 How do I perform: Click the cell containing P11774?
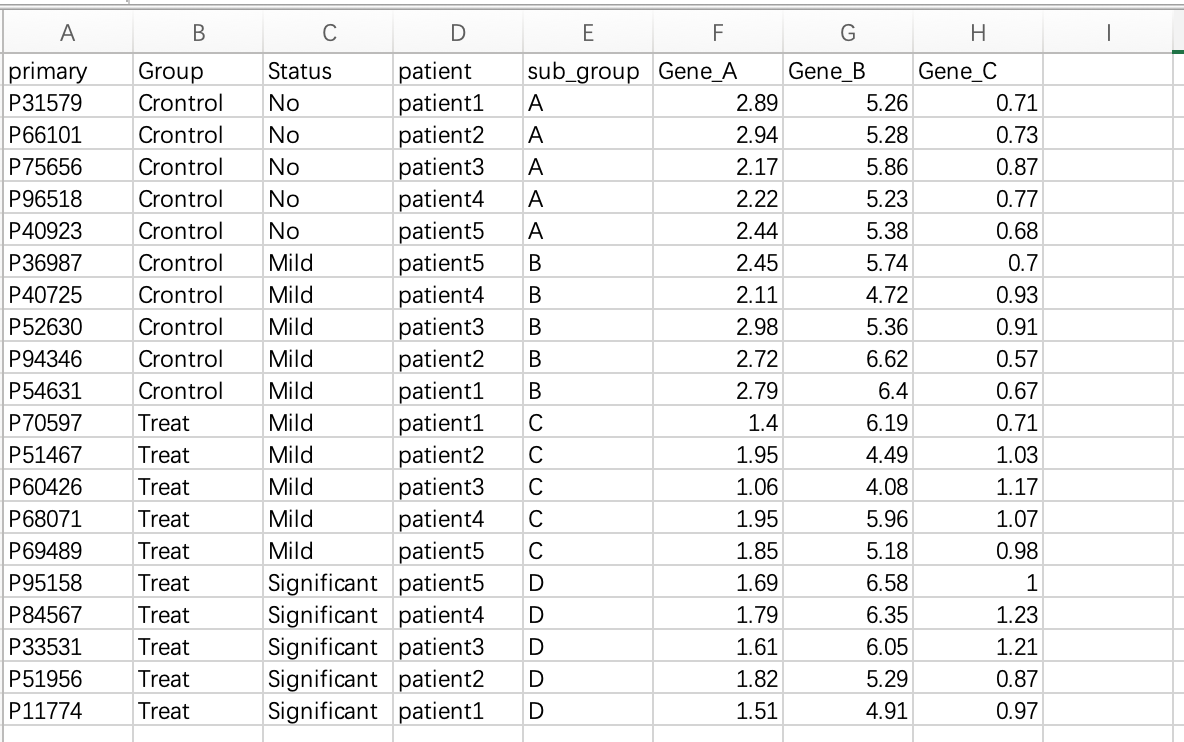[x=45, y=711]
